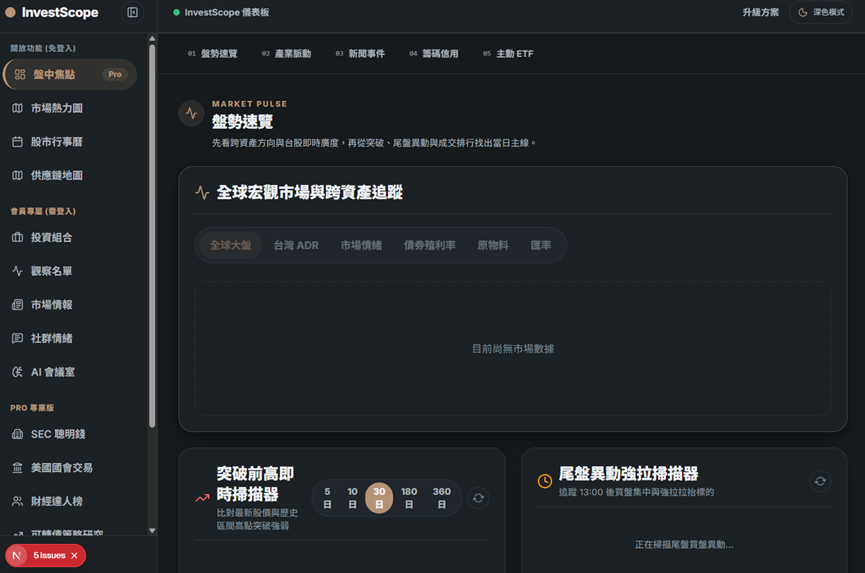
Task: Toggle 深色模式 dark mode button
Action: [x=821, y=12]
